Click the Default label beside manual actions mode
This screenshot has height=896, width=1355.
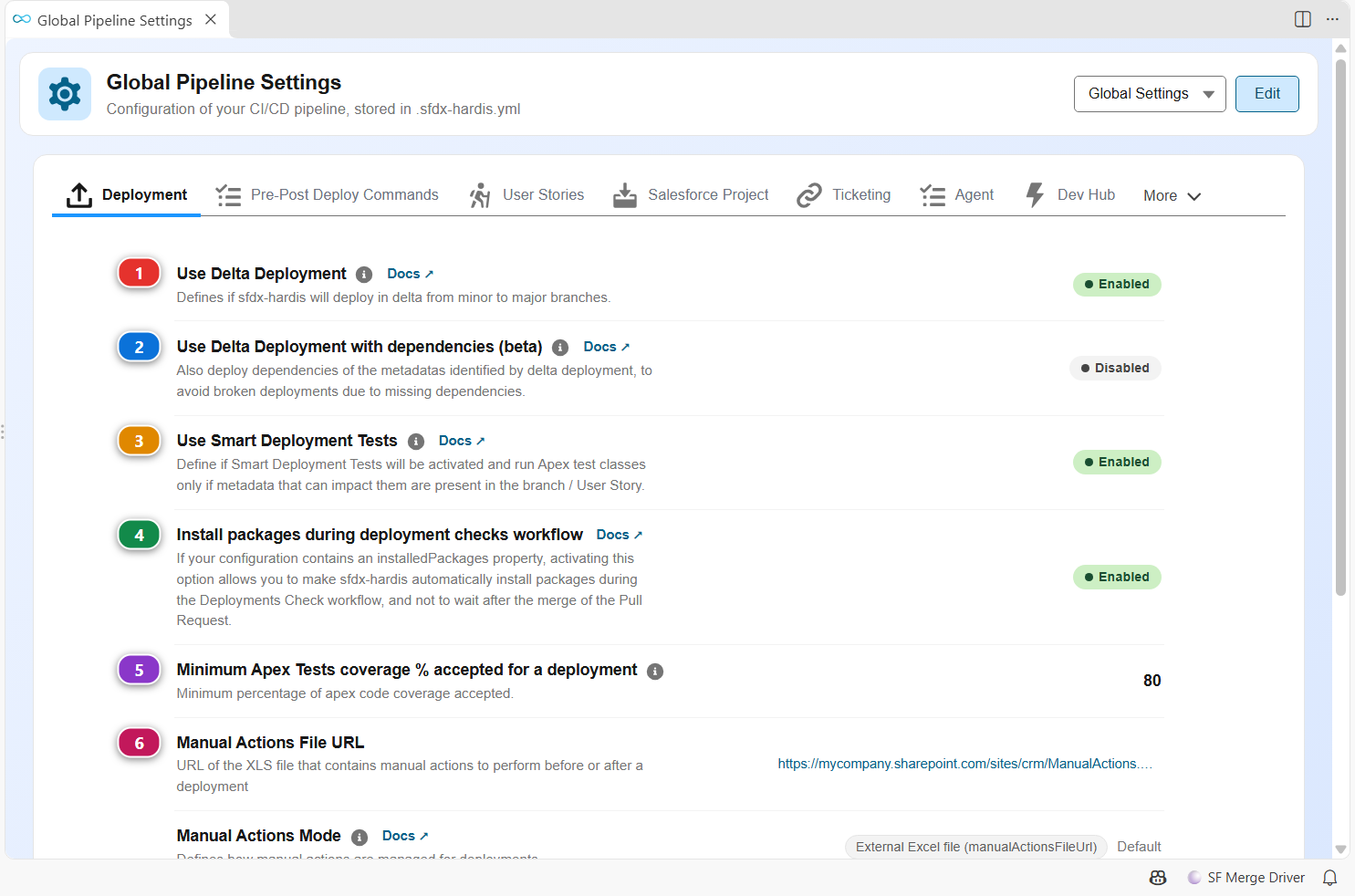[x=1139, y=848]
